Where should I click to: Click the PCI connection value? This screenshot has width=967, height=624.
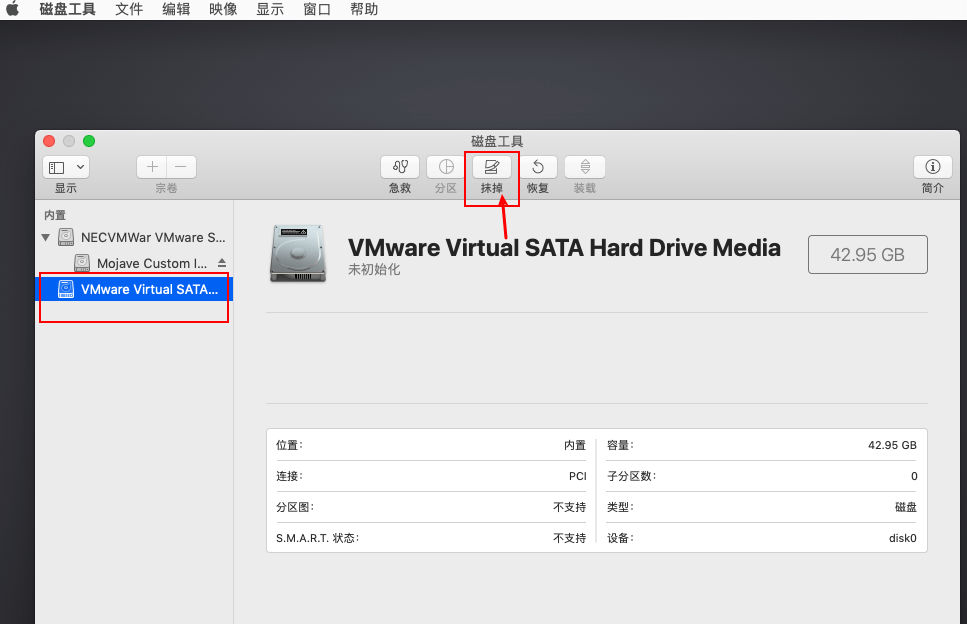[577, 476]
